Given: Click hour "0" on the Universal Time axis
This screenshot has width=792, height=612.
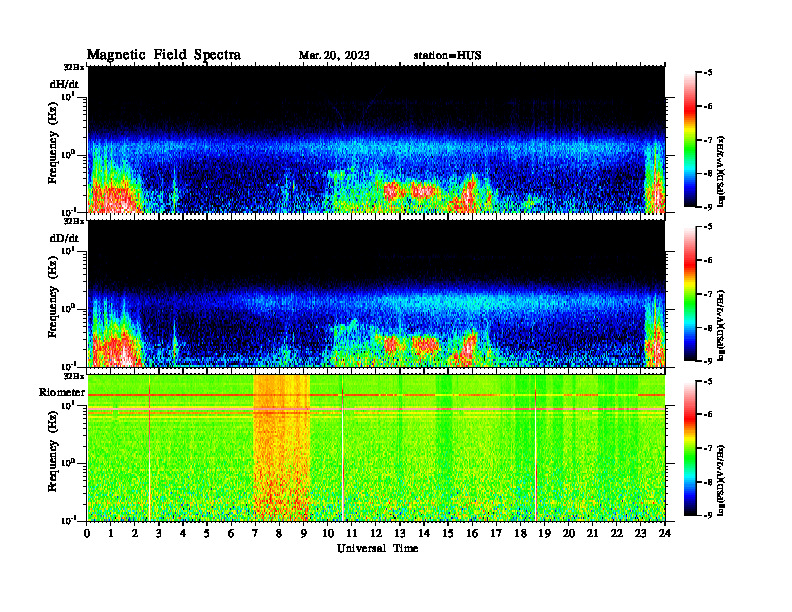Looking at the screenshot, I should [87, 533].
